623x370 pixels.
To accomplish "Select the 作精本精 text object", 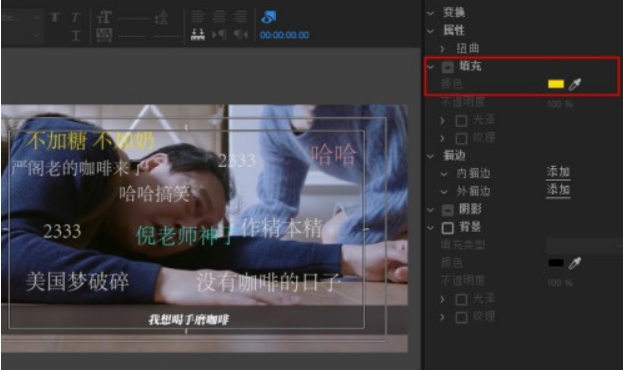I will tap(281, 229).
